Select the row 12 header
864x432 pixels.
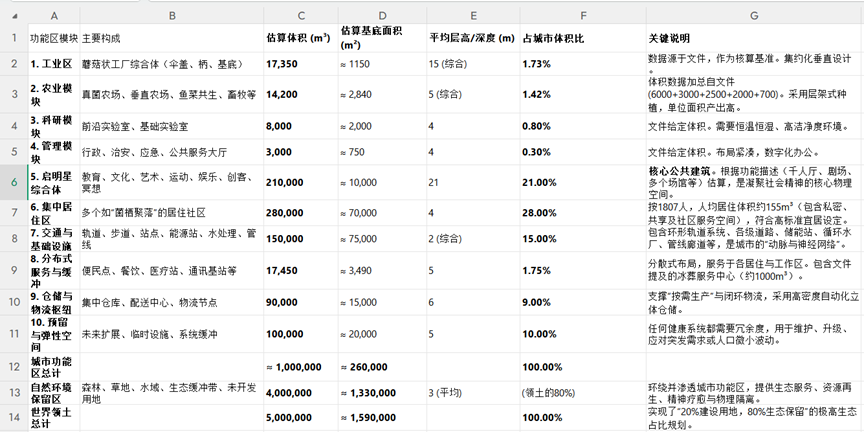tap(14, 366)
